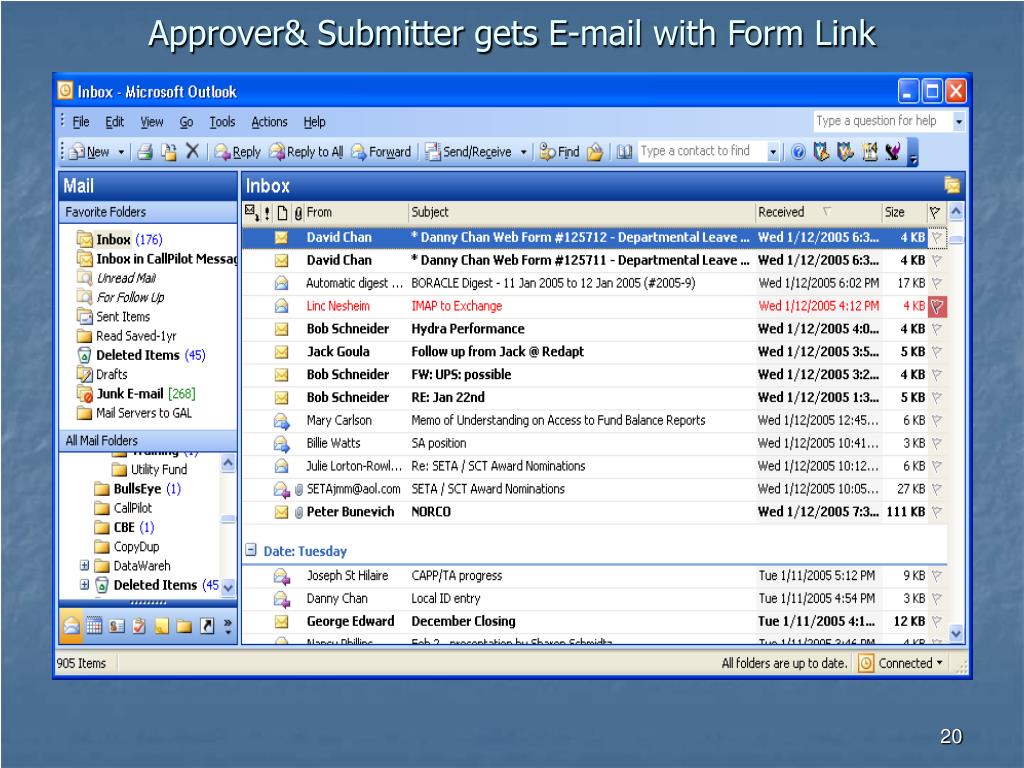Expand Deleted Items in All Mail Folders
The height and width of the screenshot is (768, 1024).
[84, 584]
